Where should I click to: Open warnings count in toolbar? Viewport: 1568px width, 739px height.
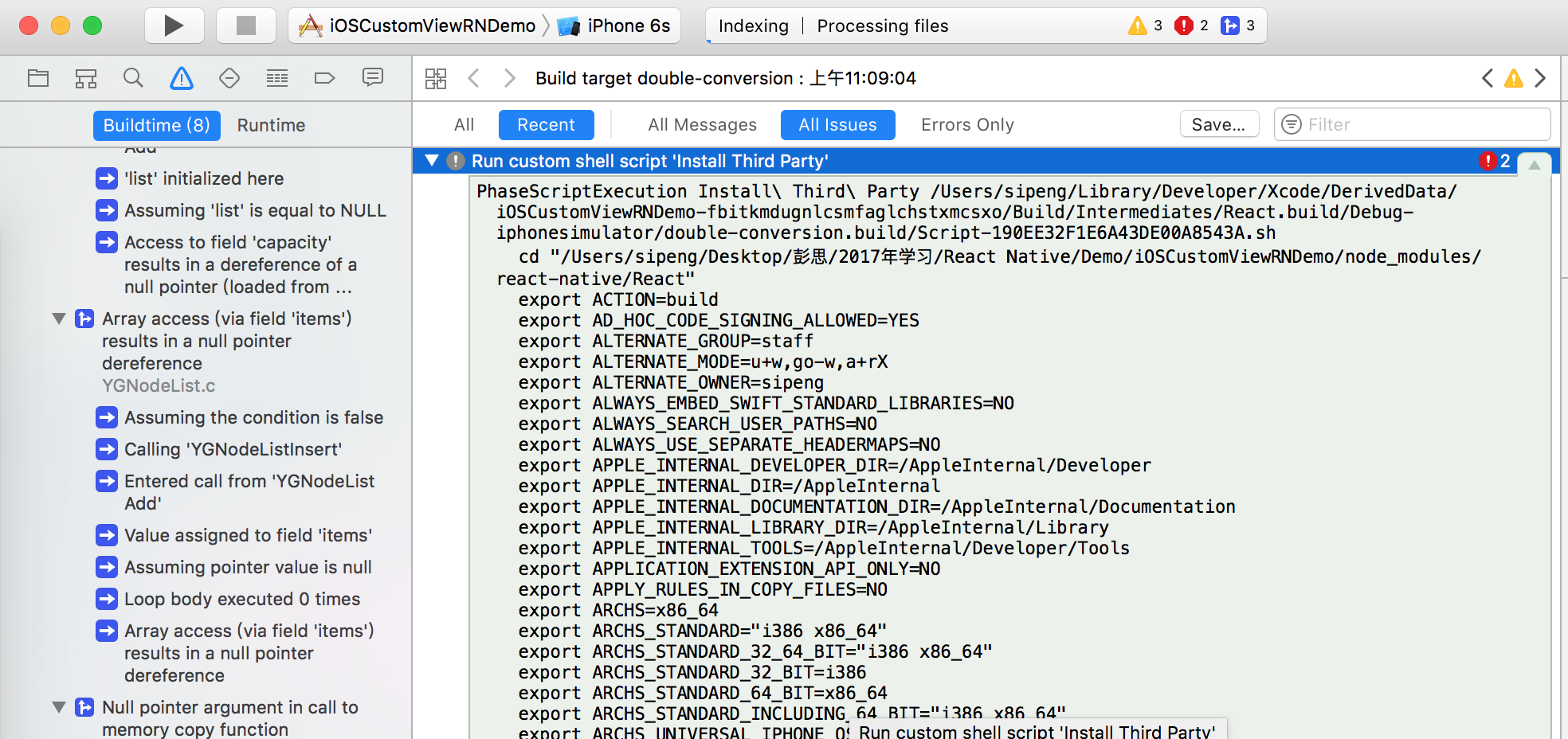(x=1146, y=25)
